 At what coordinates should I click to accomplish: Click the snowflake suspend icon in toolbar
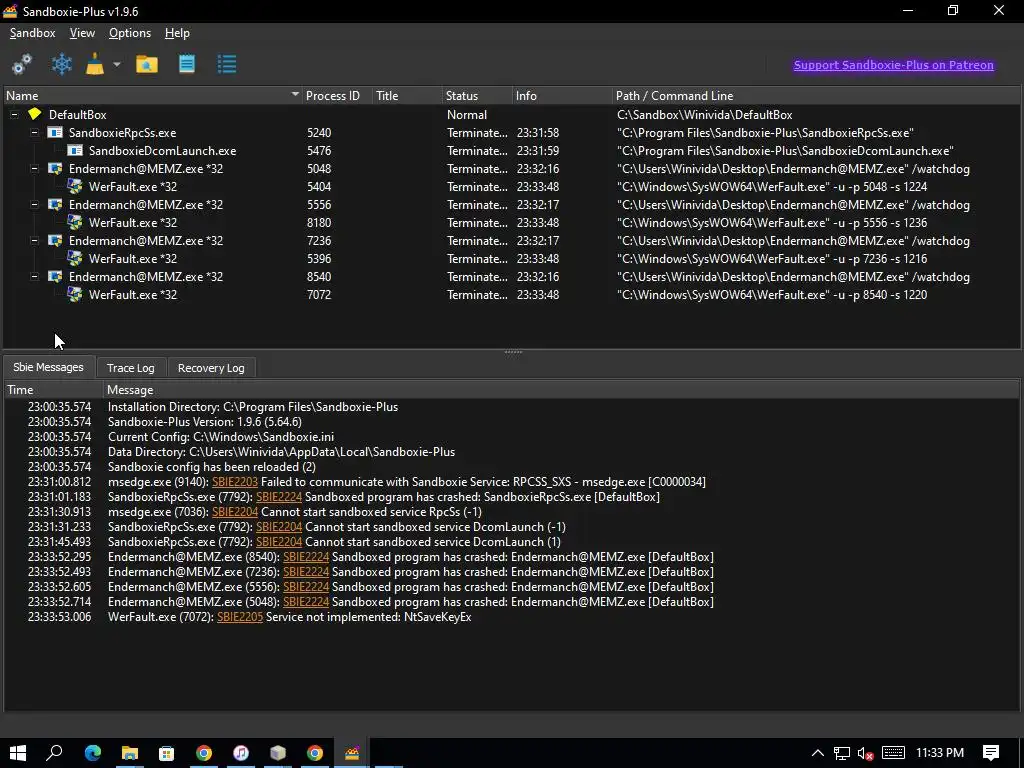pos(61,64)
